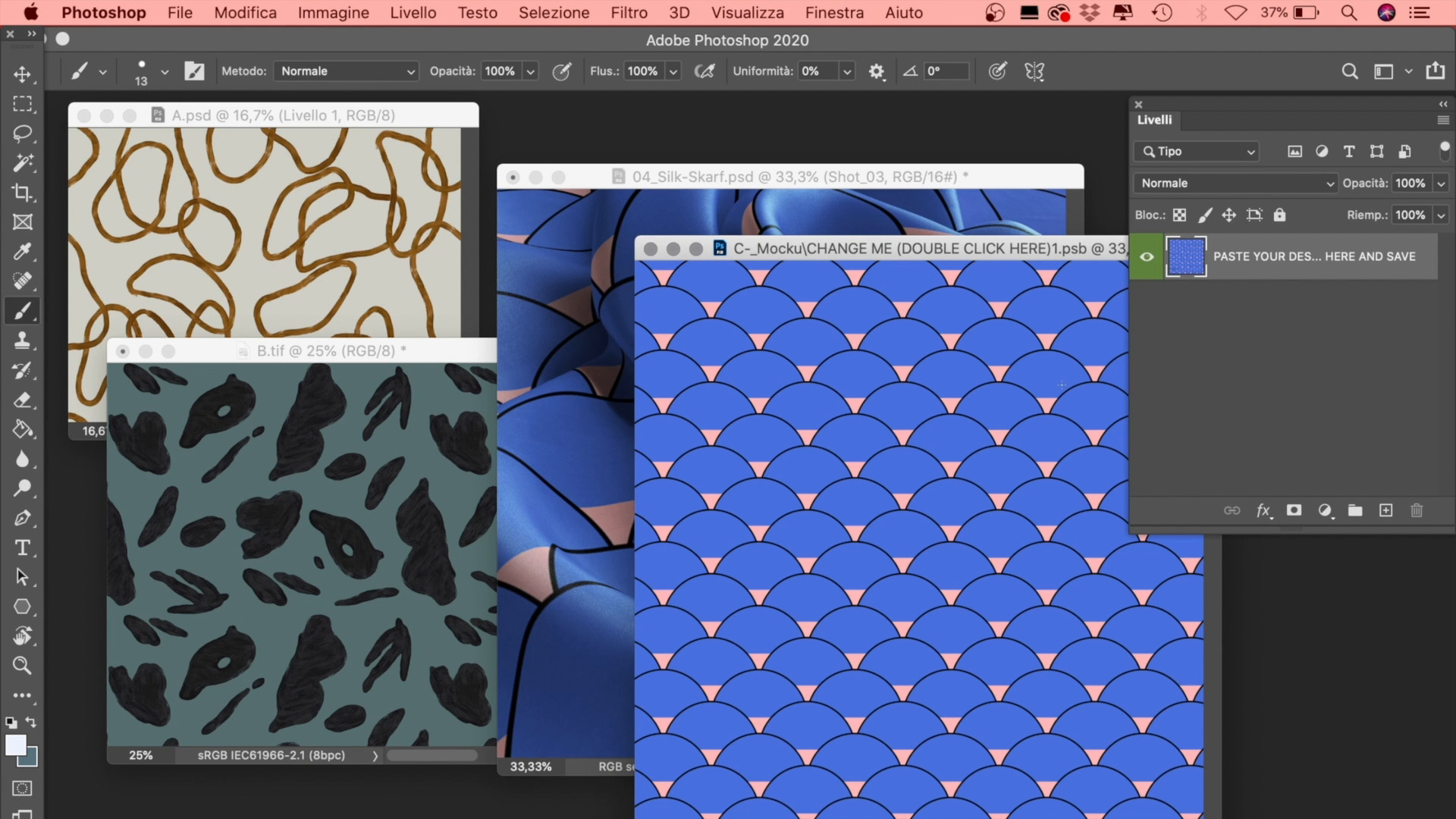Delete the selected layer
The width and height of the screenshot is (1456, 819).
click(x=1417, y=510)
